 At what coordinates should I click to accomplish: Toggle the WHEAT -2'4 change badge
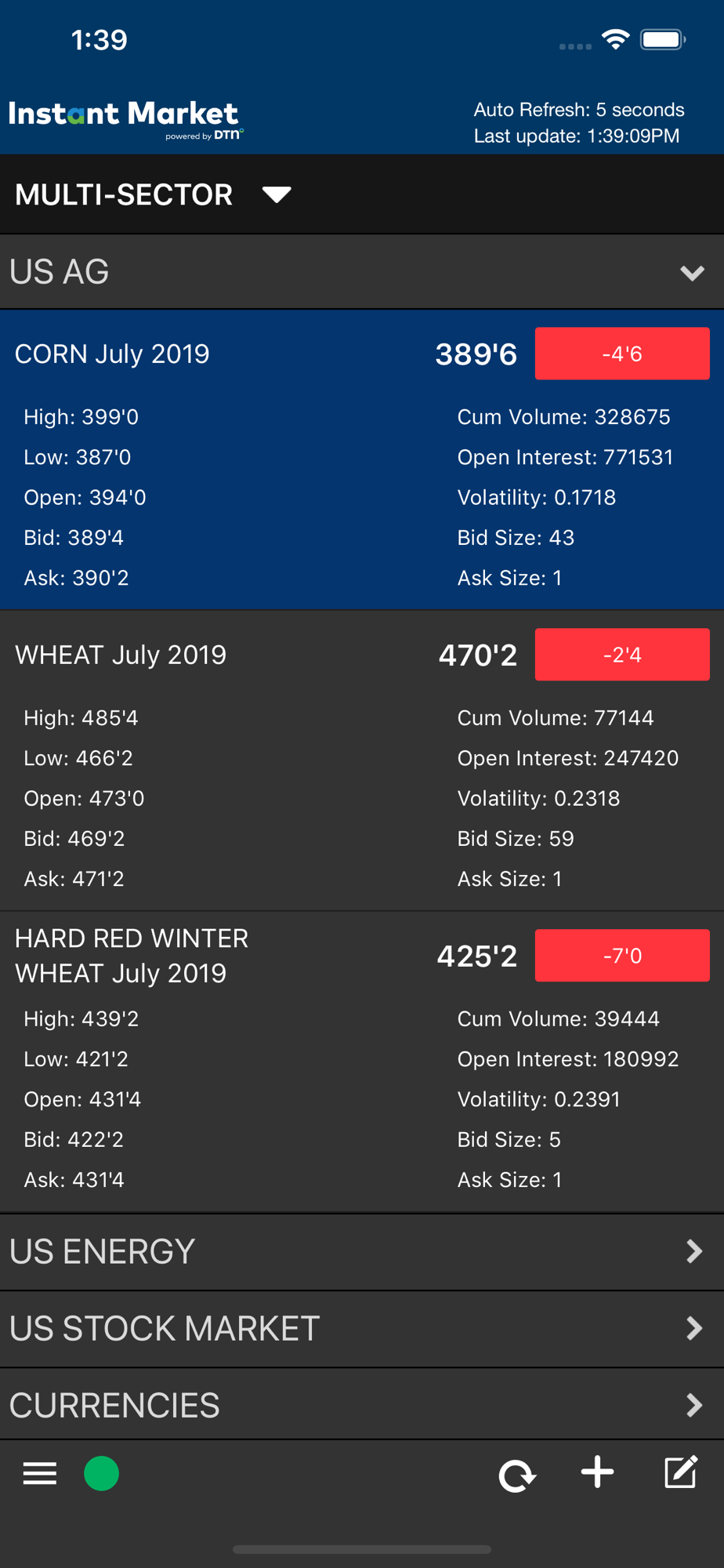pos(622,655)
